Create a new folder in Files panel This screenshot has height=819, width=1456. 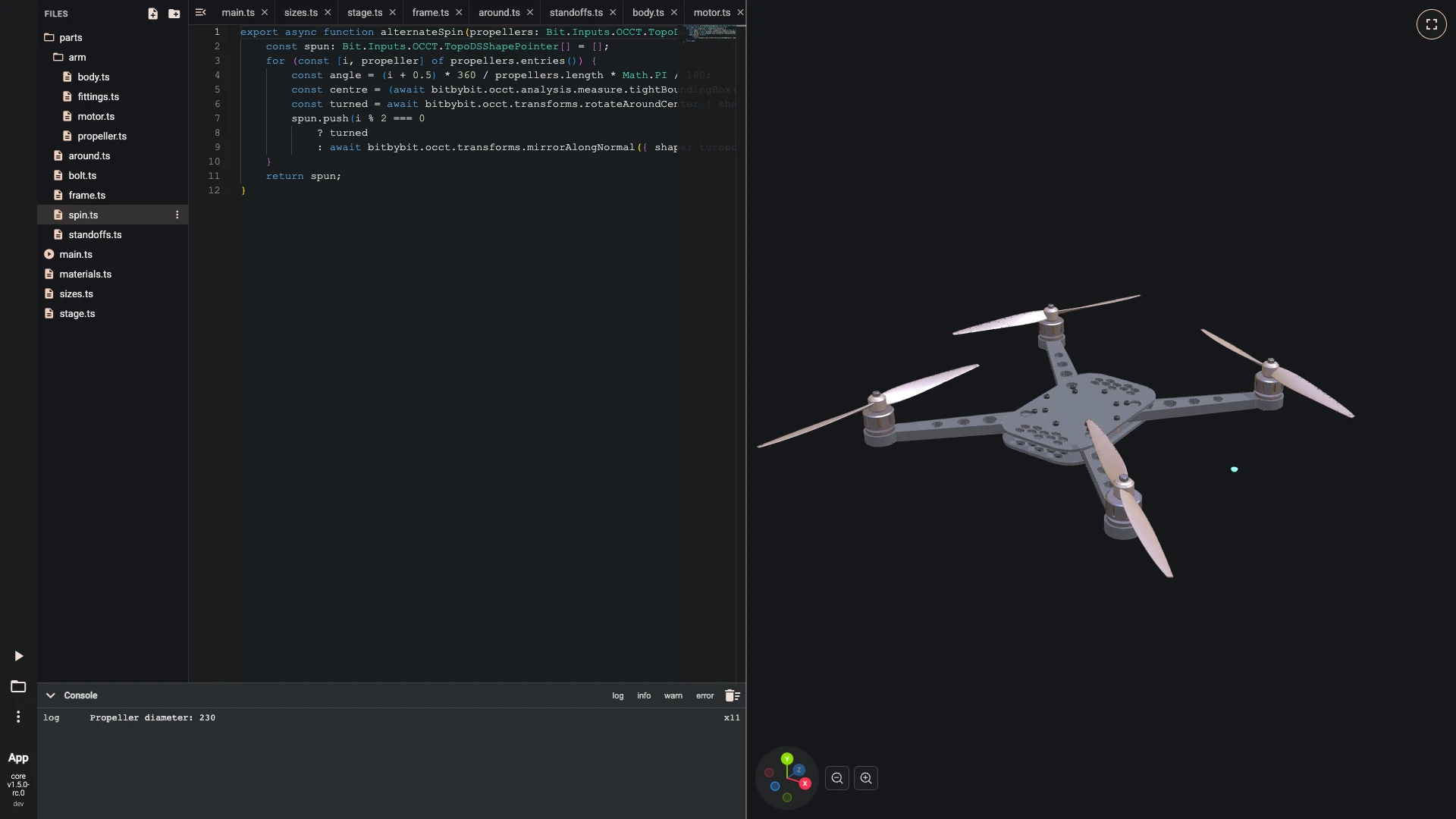pyautogui.click(x=174, y=14)
